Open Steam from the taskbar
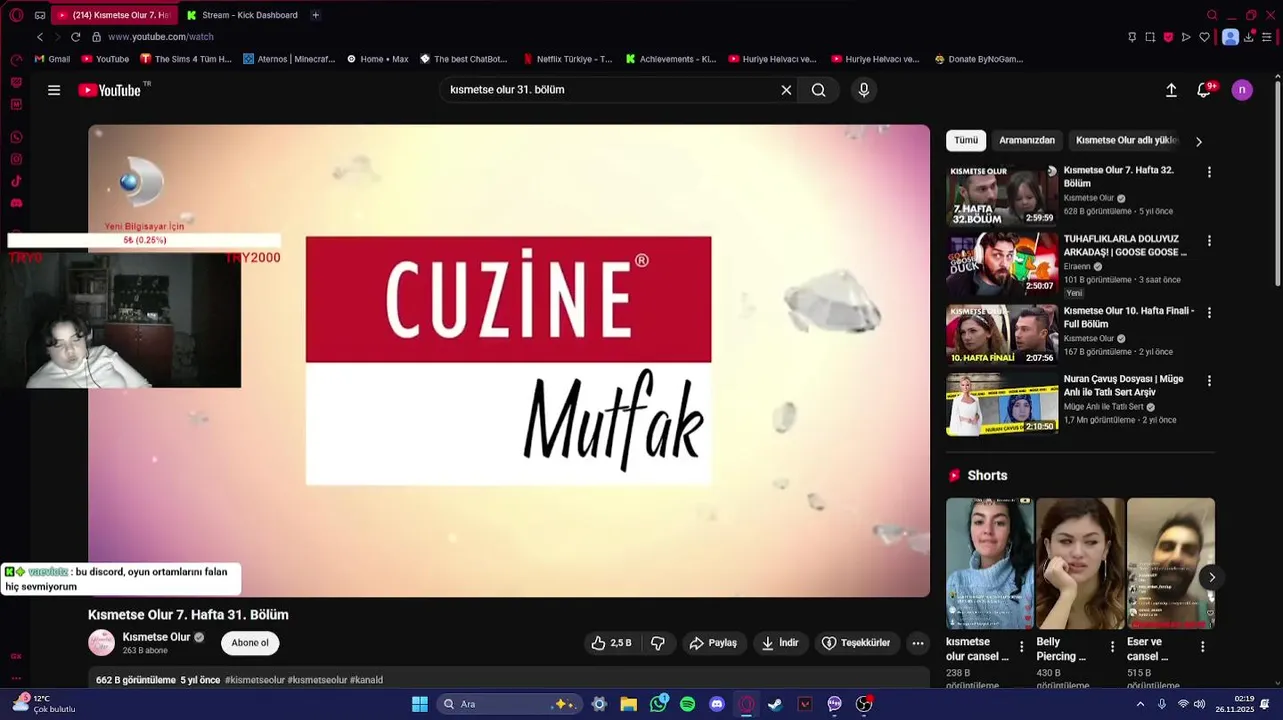1283x720 pixels. (775, 704)
